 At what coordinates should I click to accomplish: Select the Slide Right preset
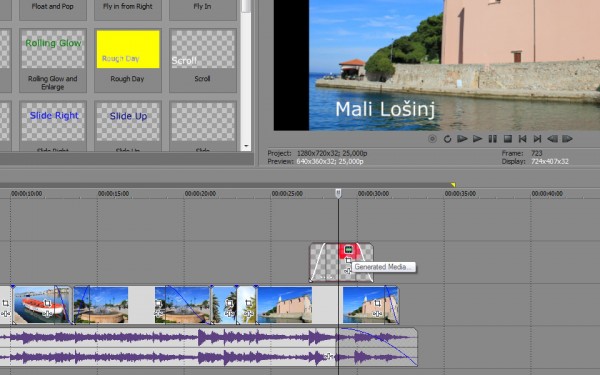coord(53,126)
